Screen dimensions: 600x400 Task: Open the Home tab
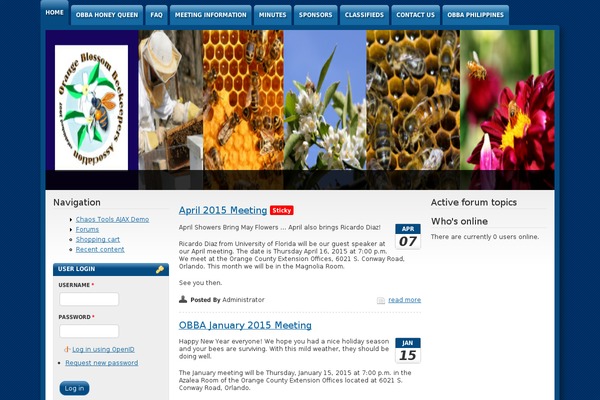click(54, 13)
